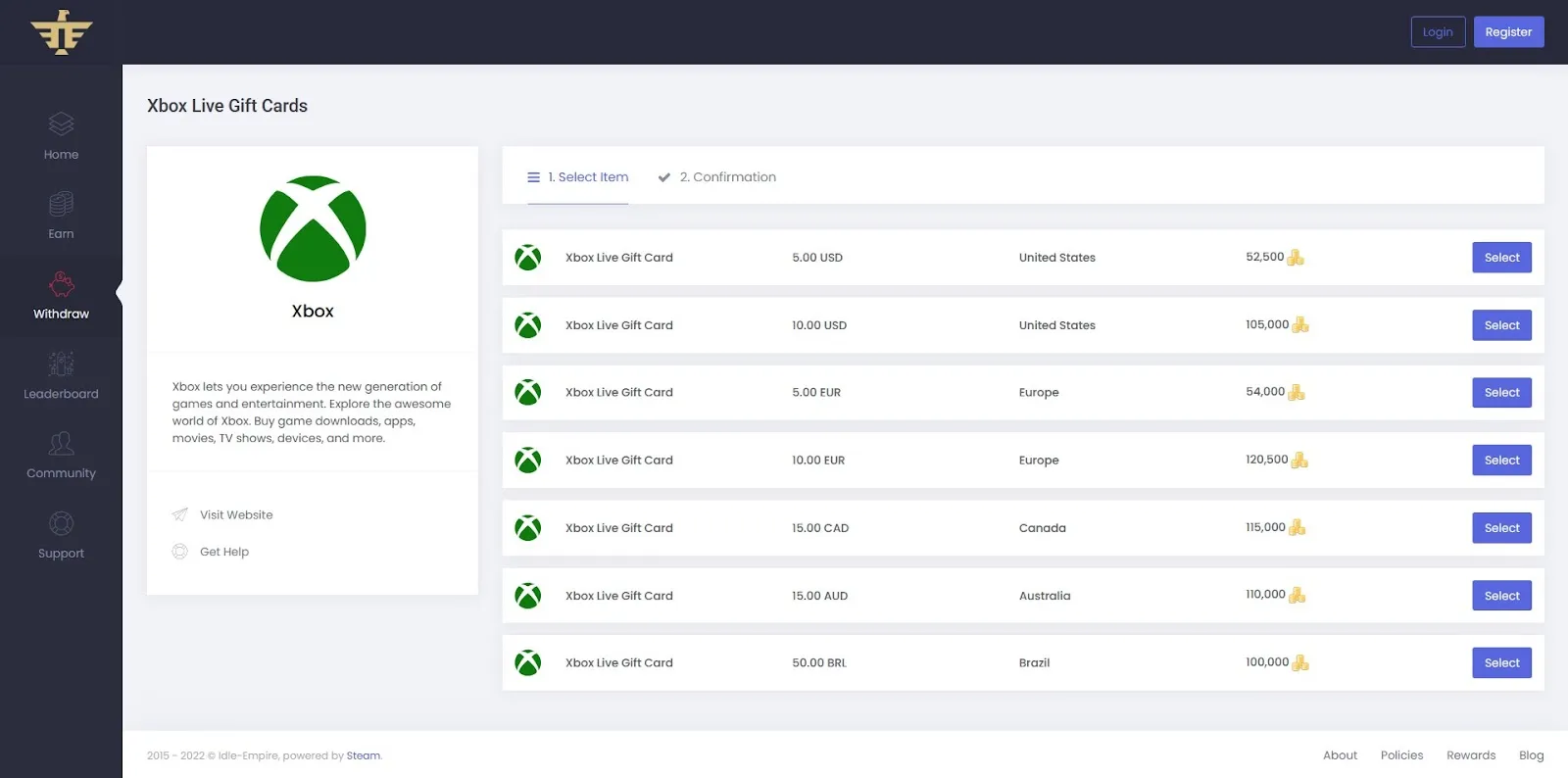Click Xbox icon in 50.00 BRL row
Image resolution: width=1568 pixels, height=778 pixels.
528,663
